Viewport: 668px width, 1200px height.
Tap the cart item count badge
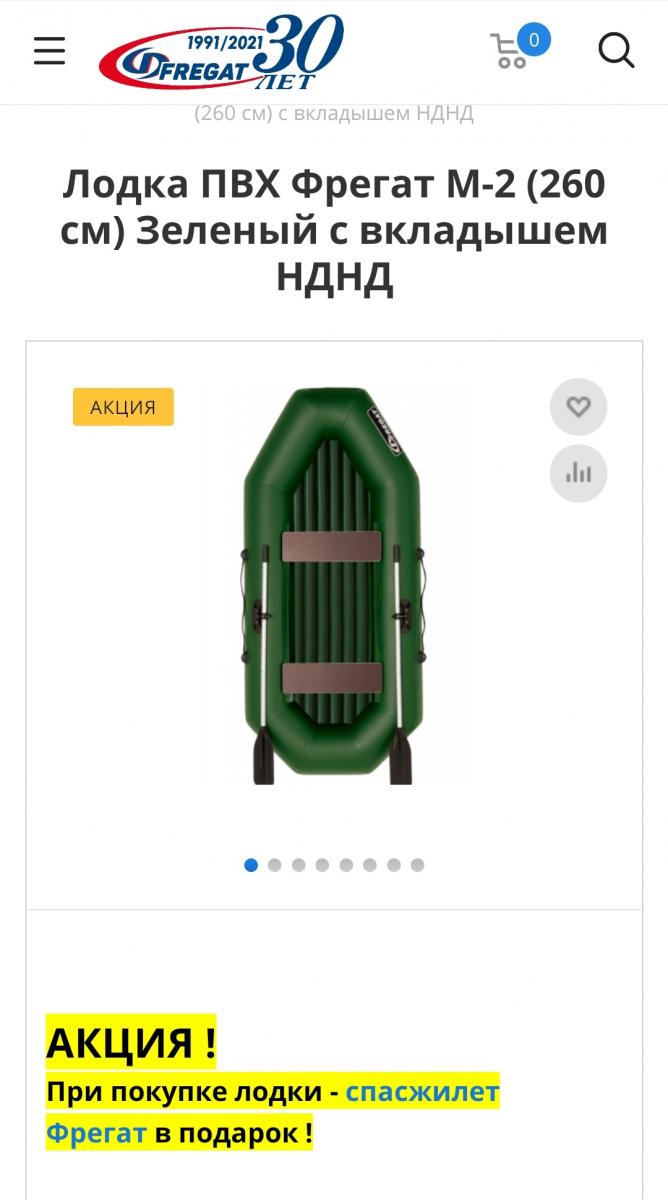click(534, 40)
